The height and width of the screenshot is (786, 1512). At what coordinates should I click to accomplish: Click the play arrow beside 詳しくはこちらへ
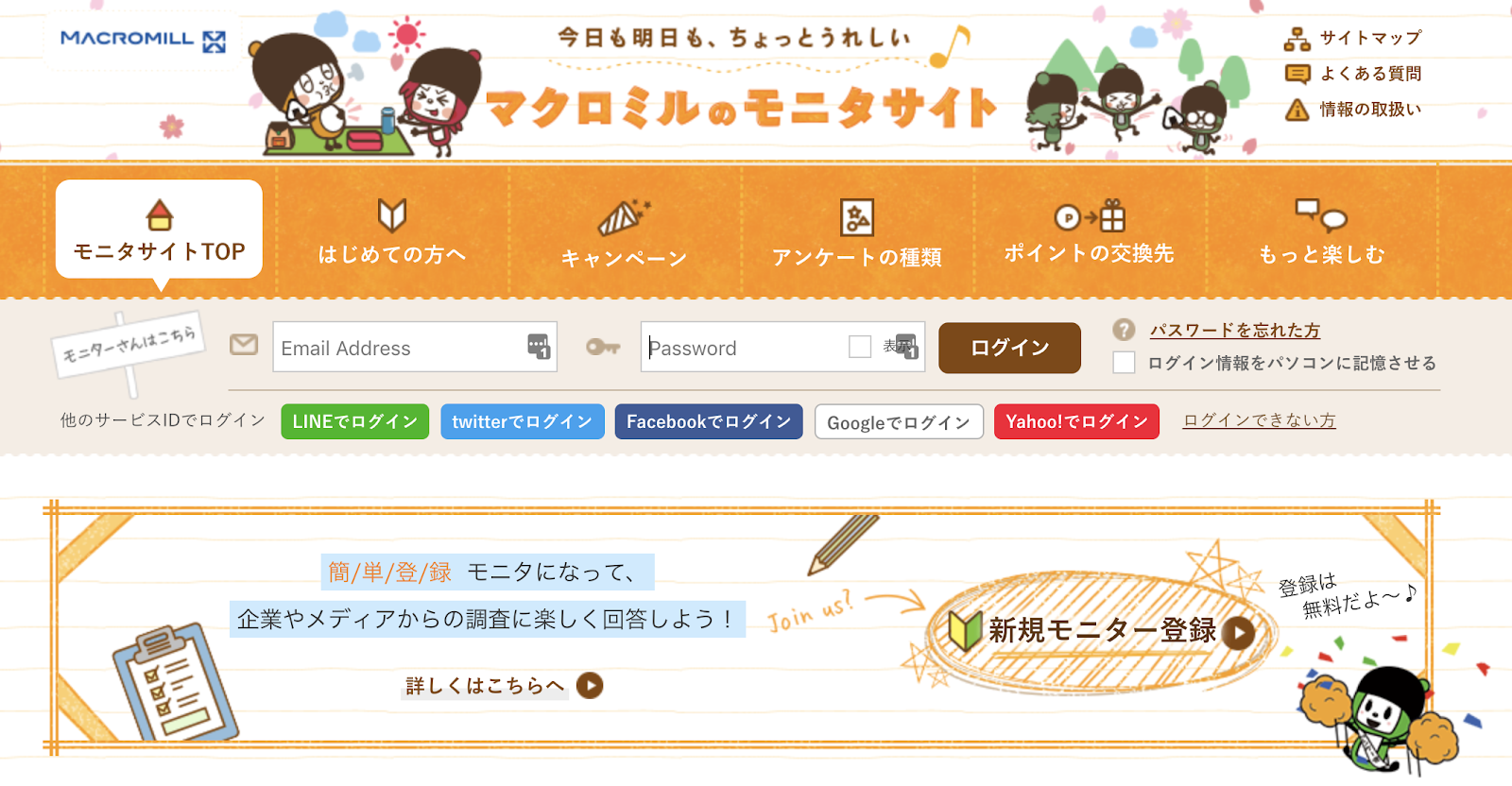tap(590, 685)
